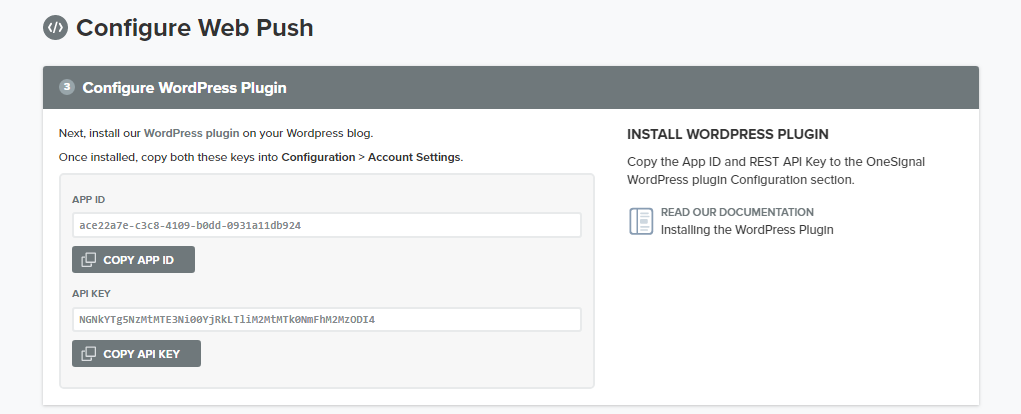The width and height of the screenshot is (1021, 414).
Task: Click the API KEY field label
Action: coord(91,294)
